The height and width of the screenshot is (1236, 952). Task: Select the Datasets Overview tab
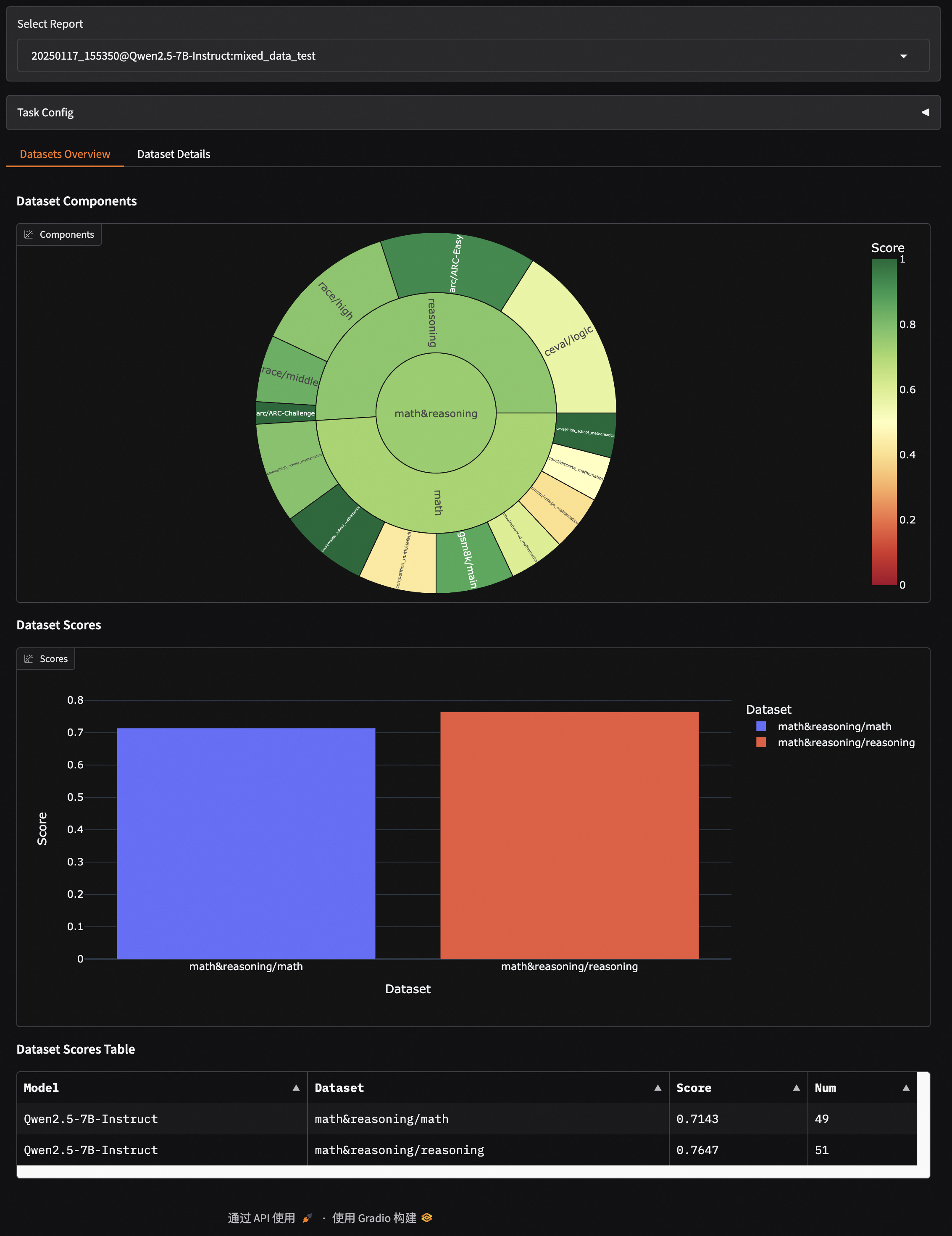(65, 154)
